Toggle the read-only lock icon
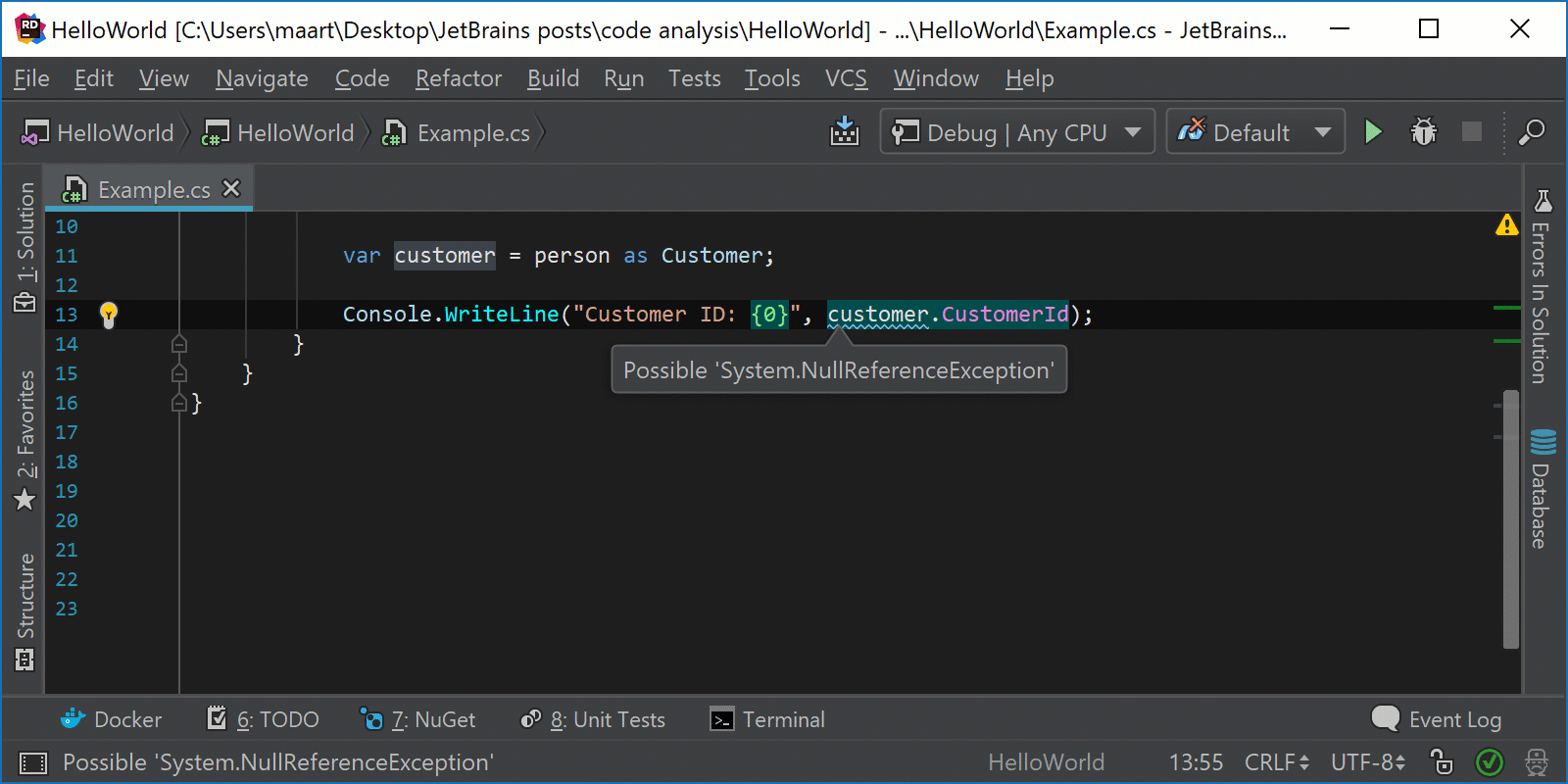This screenshot has width=1568, height=784. (1441, 761)
